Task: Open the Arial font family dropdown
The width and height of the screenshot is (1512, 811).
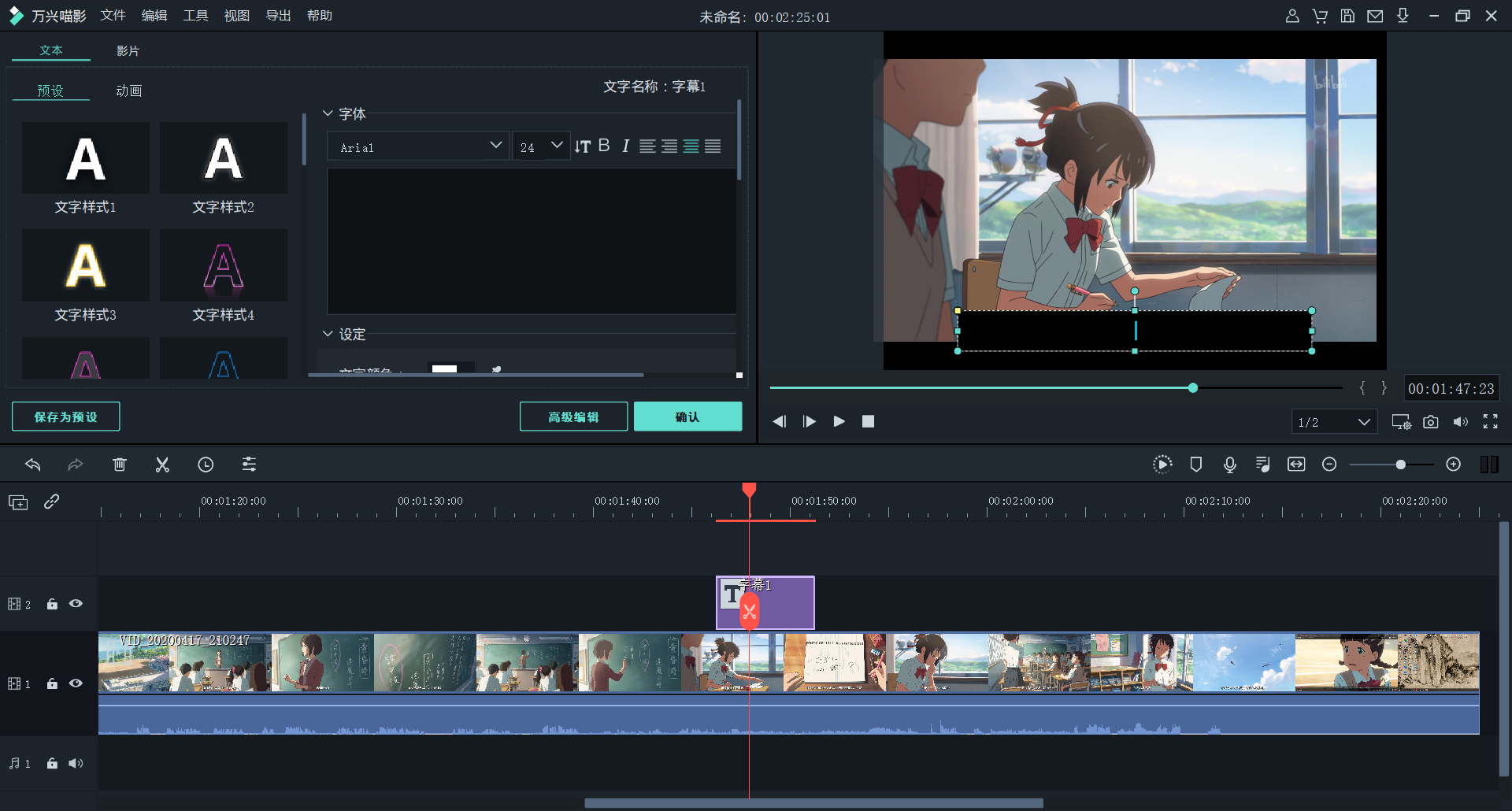Action: (417, 146)
